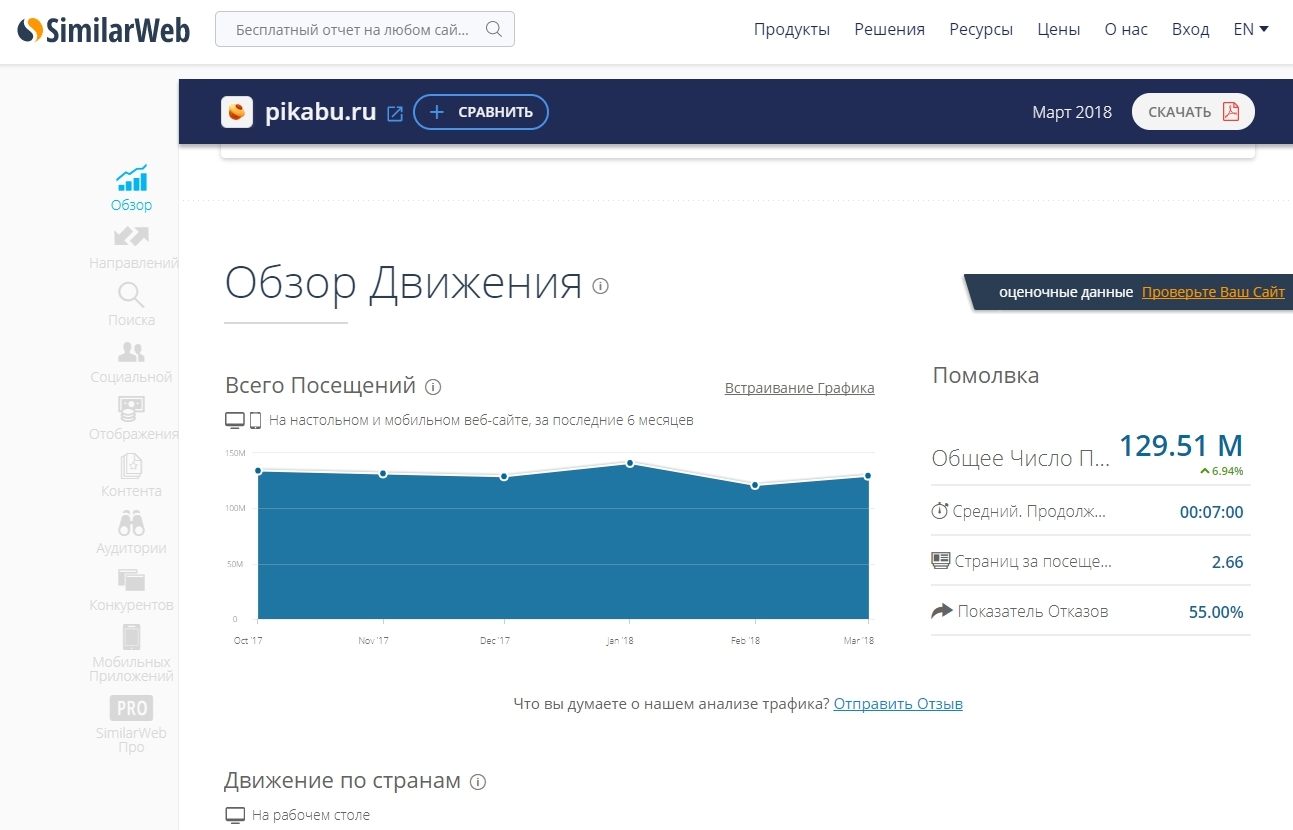The image size is (1293, 830).
Task: Open the Контента sidebar section
Action: (x=131, y=475)
